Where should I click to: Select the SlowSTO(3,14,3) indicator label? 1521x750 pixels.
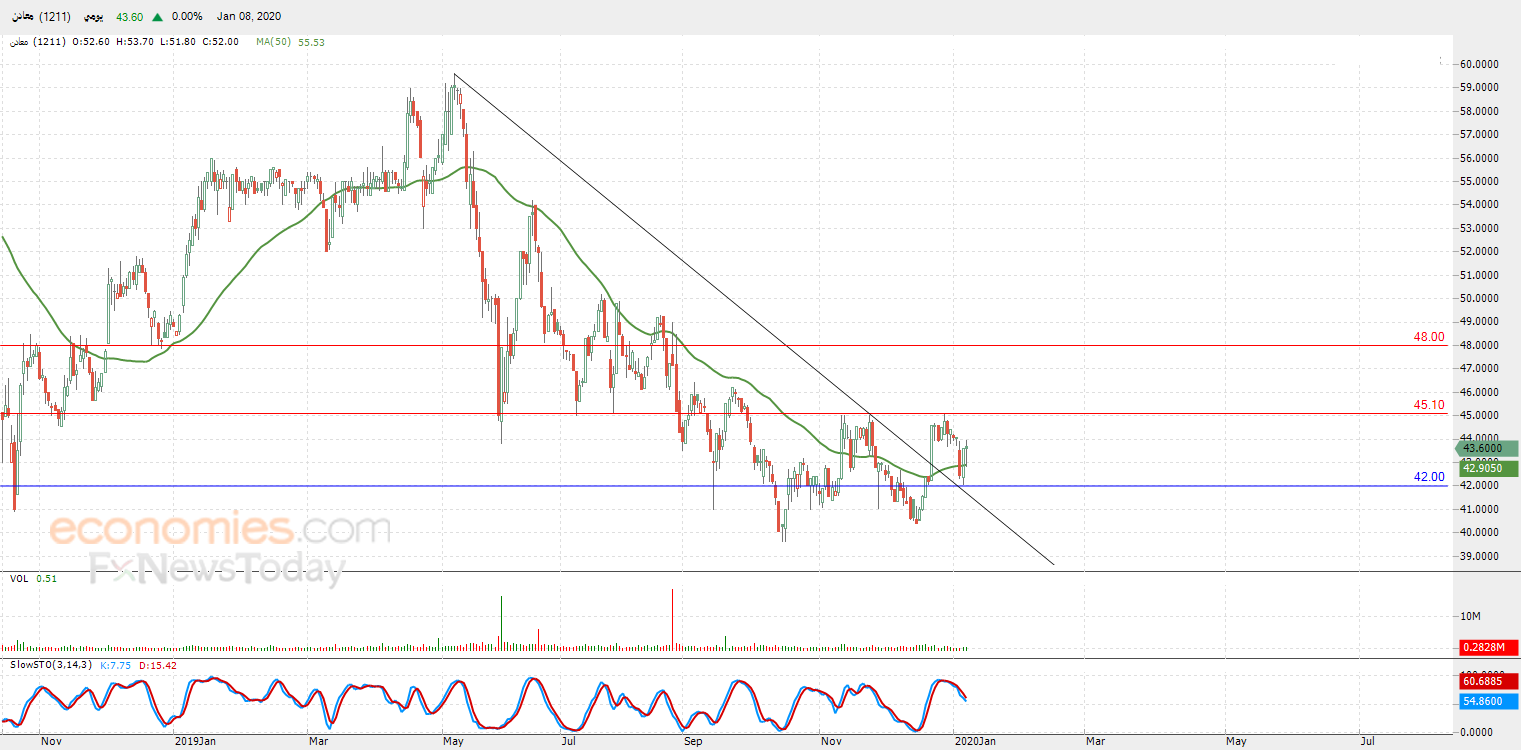(x=51, y=664)
